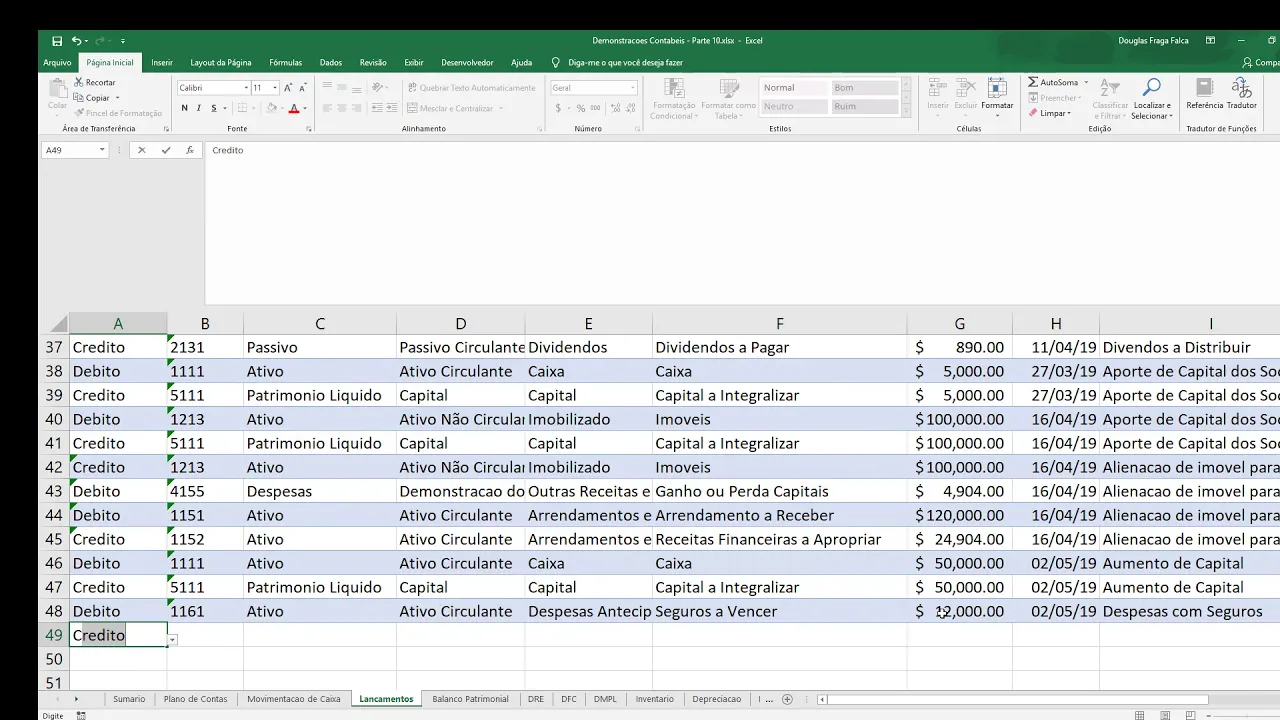The image size is (1280, 720).
Task: Open Localizar e Selecionar
Action: [1152, 100]
